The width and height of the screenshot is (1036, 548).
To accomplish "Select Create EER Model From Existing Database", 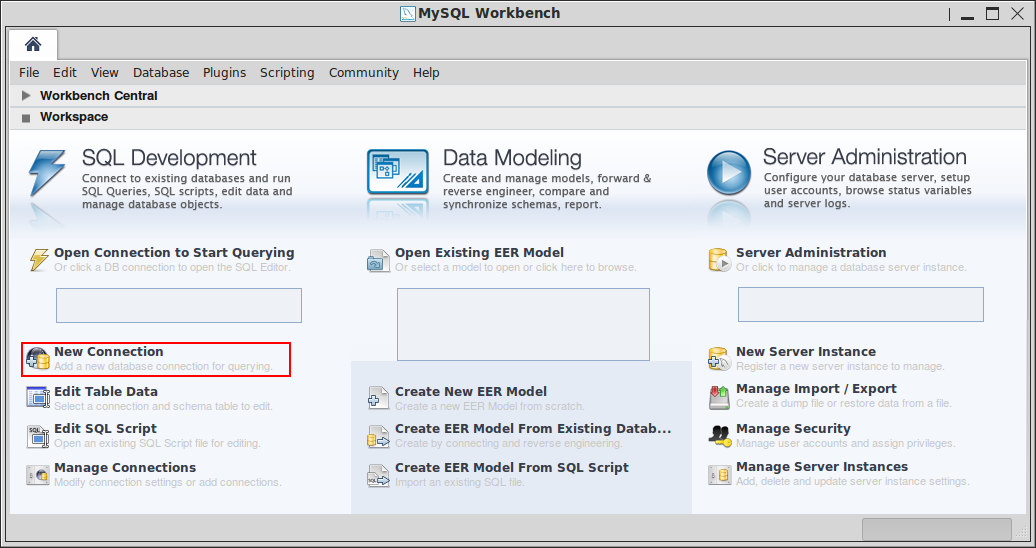I will (533, 428).
